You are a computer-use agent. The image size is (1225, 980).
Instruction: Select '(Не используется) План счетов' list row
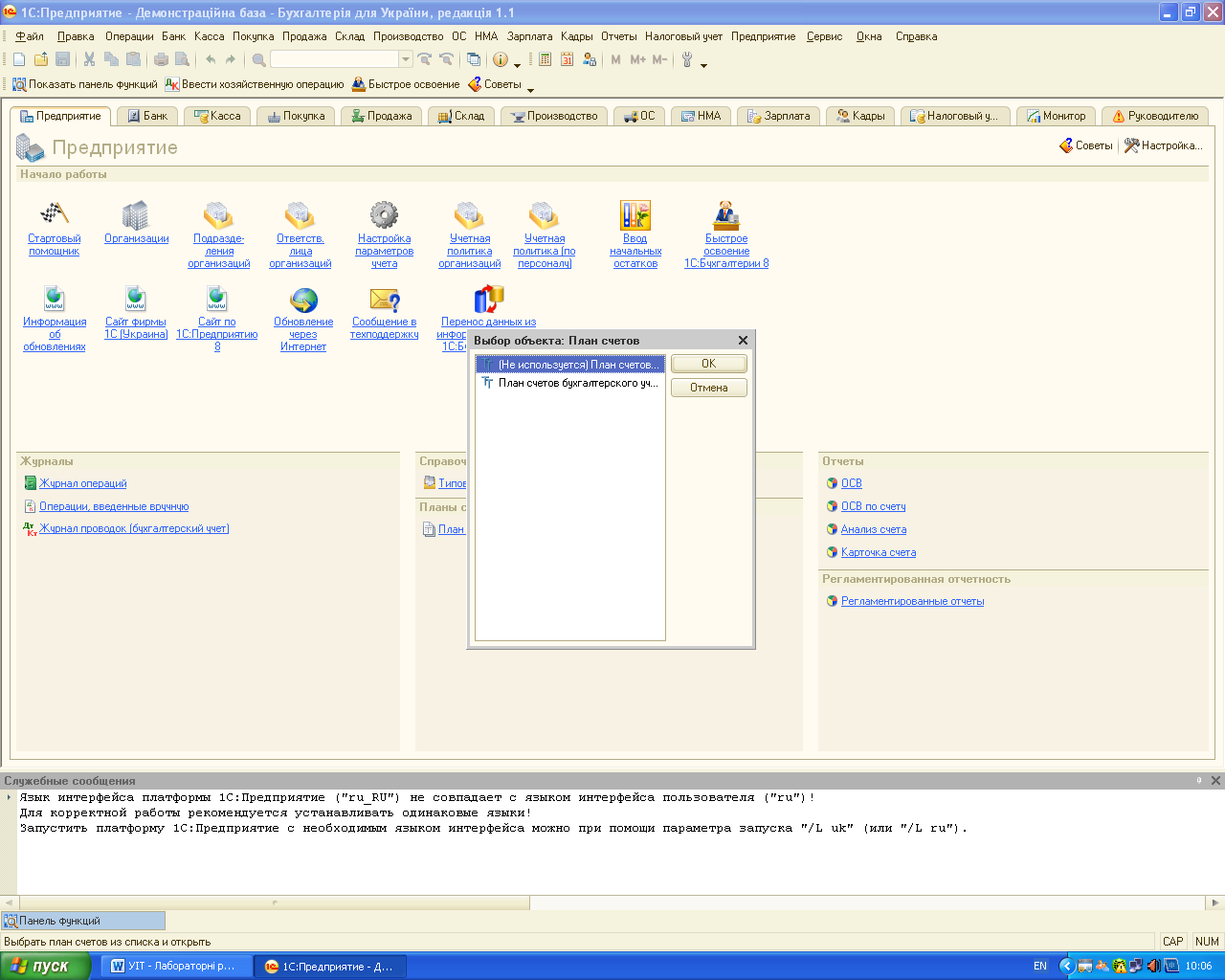click(x=569, y=365)
